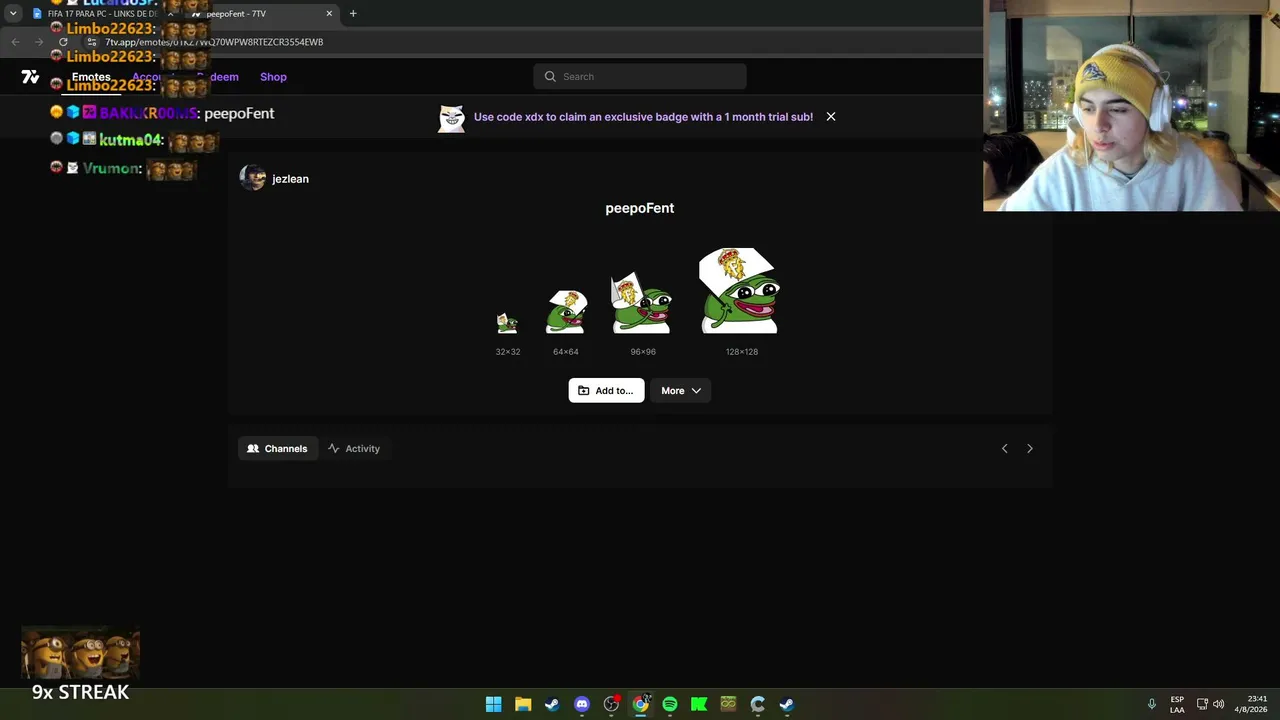Click the microphone tray icon

click(1152, 704)
